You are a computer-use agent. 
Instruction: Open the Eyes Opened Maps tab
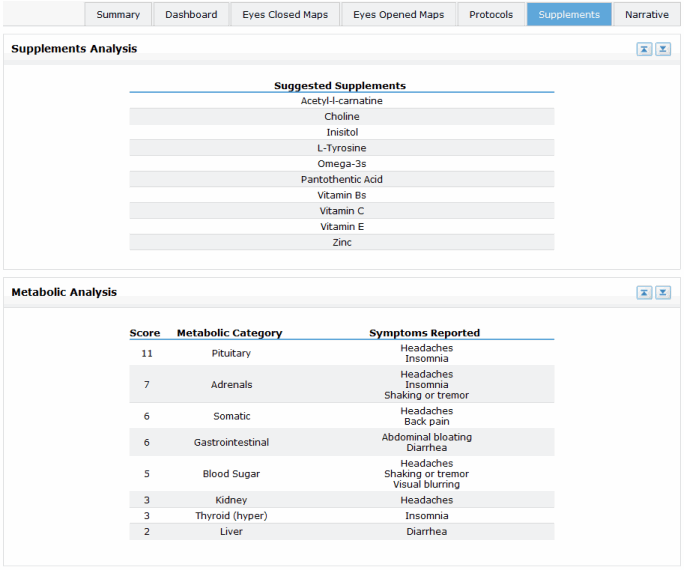tap(398, 15)
